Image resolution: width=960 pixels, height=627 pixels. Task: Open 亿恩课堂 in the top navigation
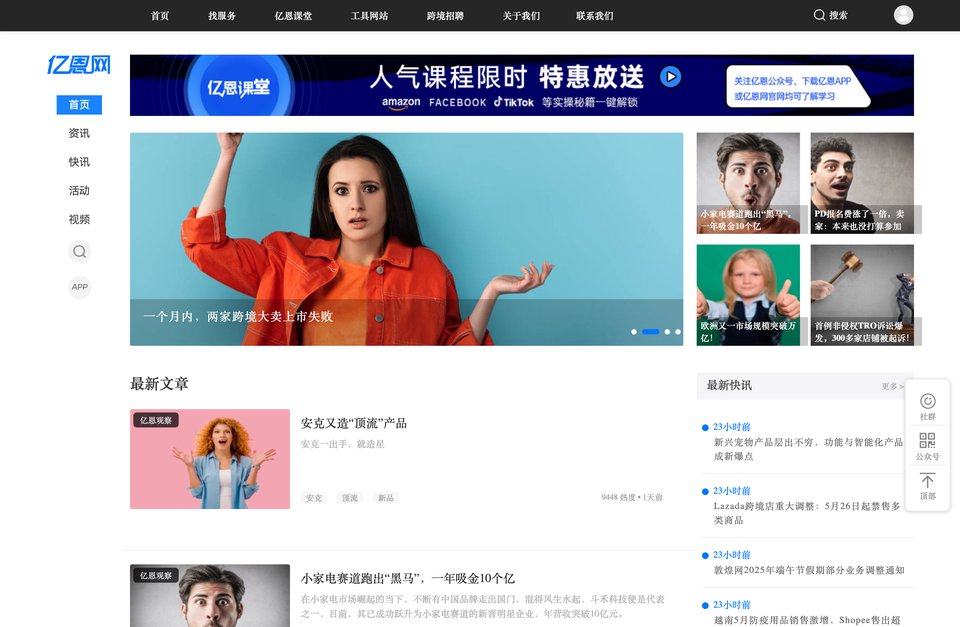point(293,16)
